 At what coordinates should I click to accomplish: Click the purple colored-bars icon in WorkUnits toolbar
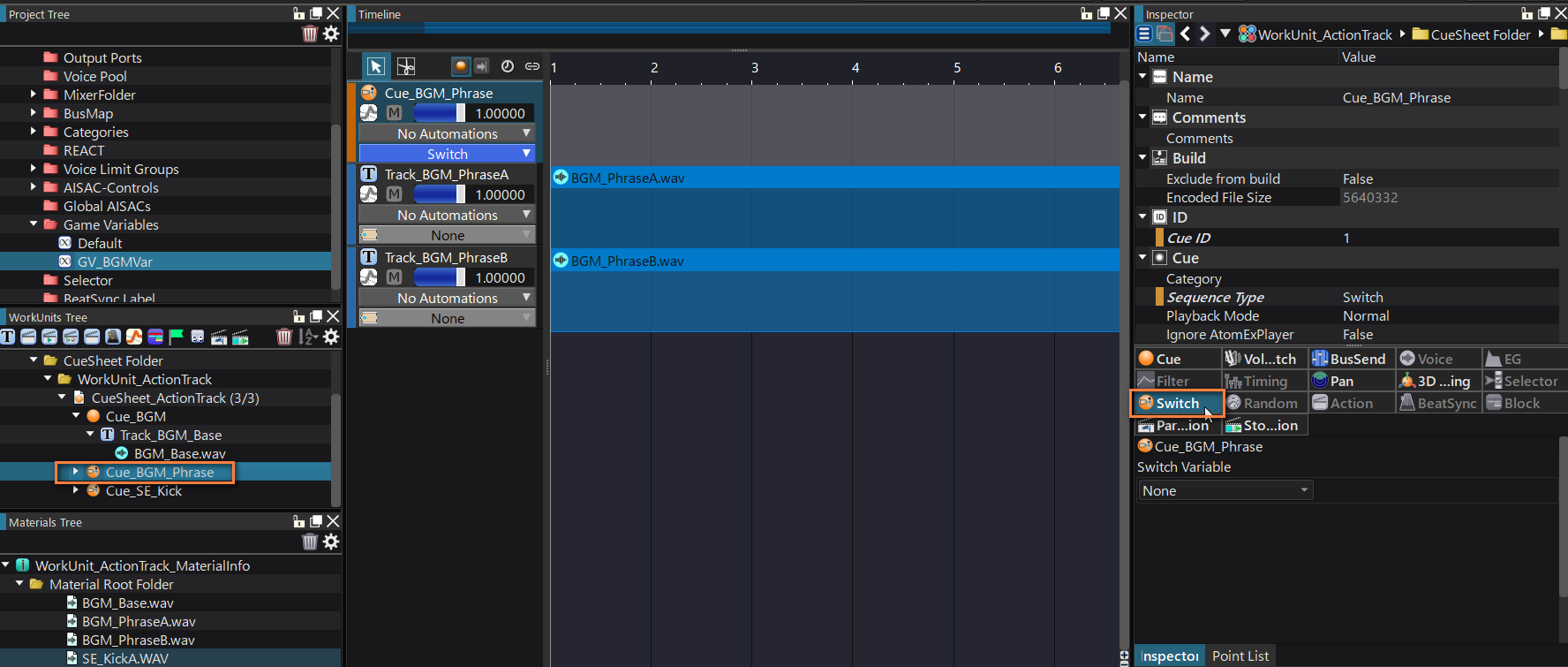point(155,337)
